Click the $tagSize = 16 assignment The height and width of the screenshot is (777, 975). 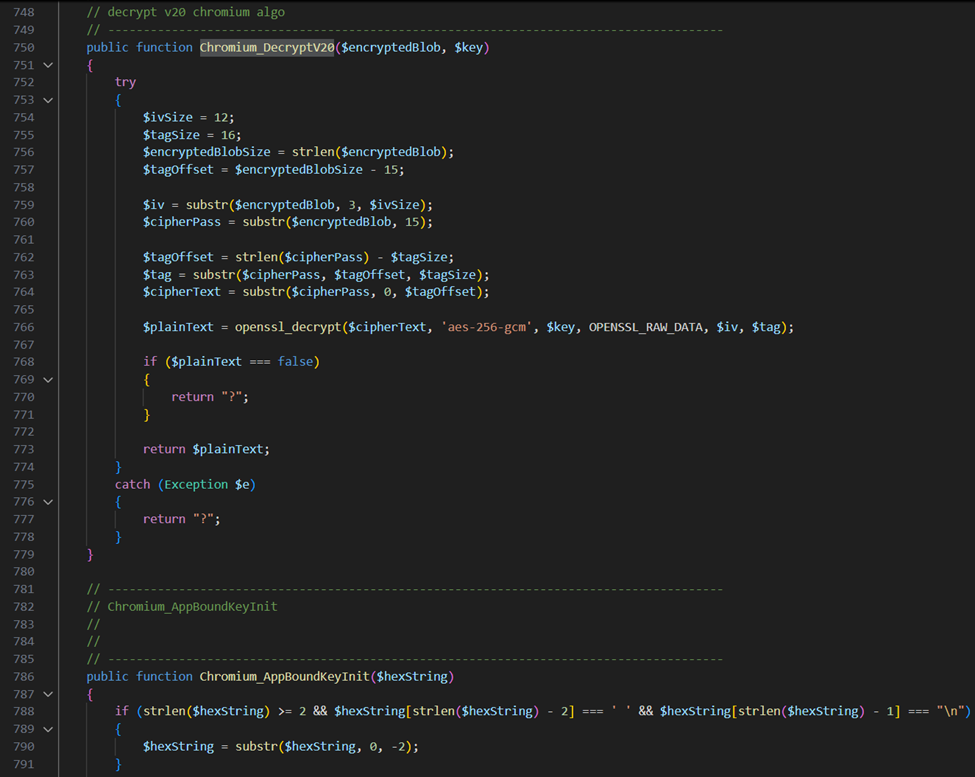pyautogui.click(x=192, y=135)
